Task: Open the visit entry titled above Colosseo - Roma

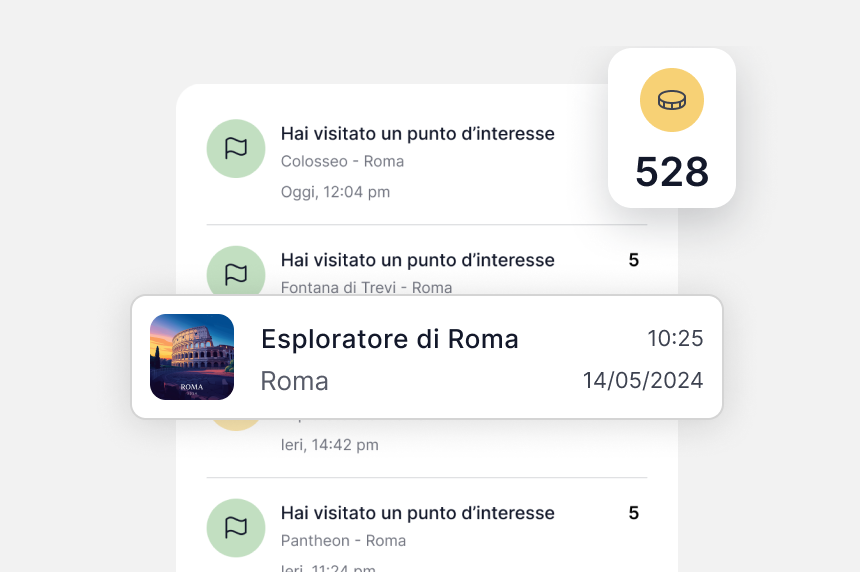Action: tap(417, 133)
